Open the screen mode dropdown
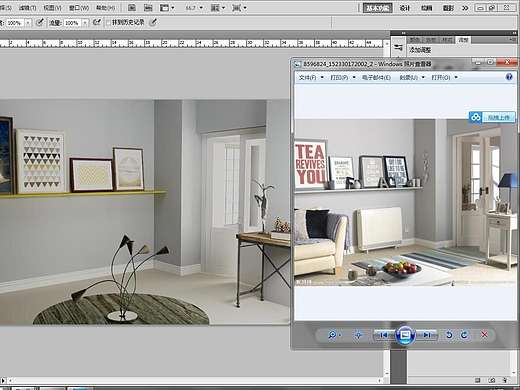The width and height of the screenshot is (520, 390). pyautogui.click(x=239, y=7)
